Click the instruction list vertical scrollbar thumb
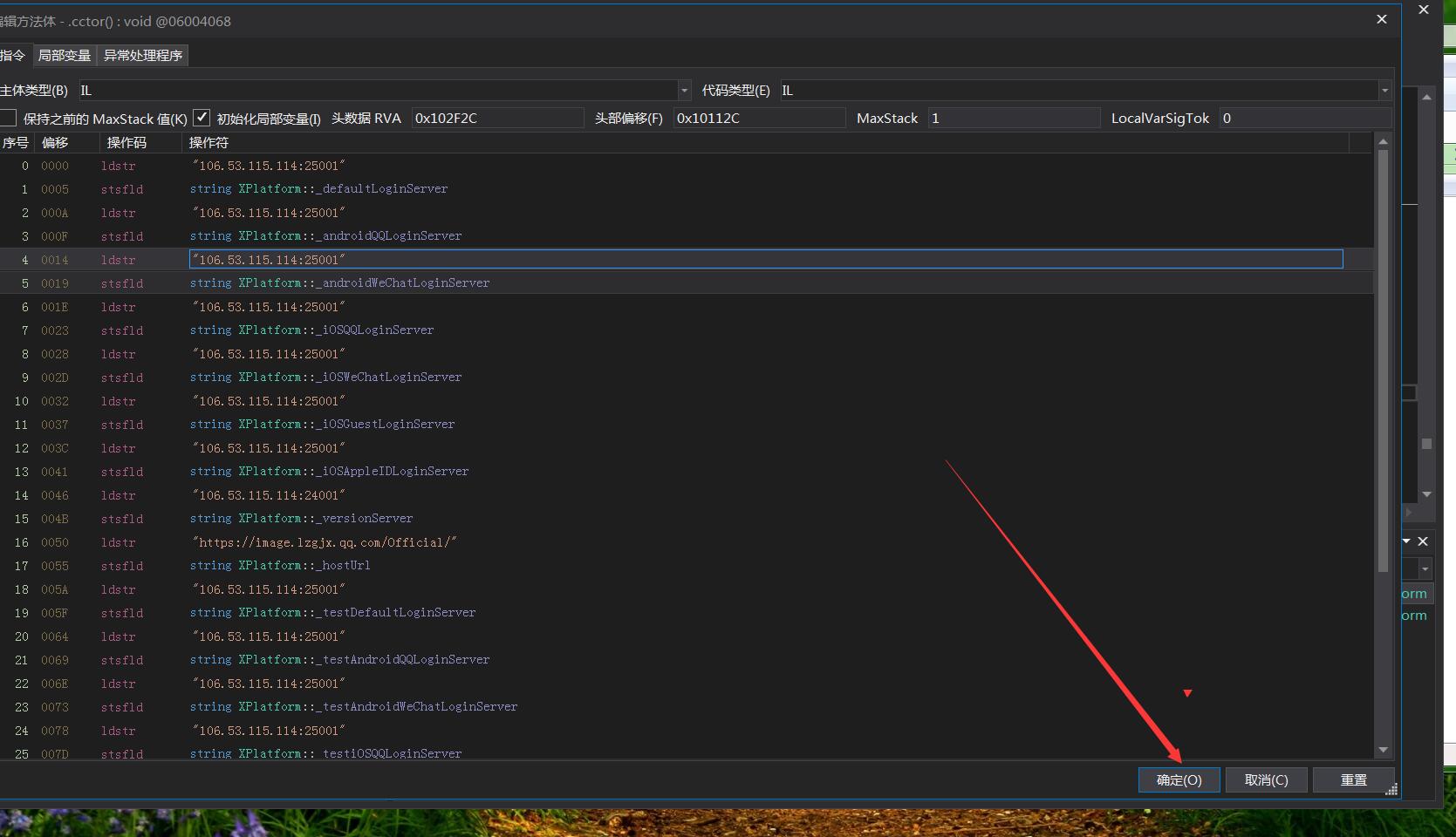The width and height of the screenshot is (1456, 837). click(x=1383, y=361)
